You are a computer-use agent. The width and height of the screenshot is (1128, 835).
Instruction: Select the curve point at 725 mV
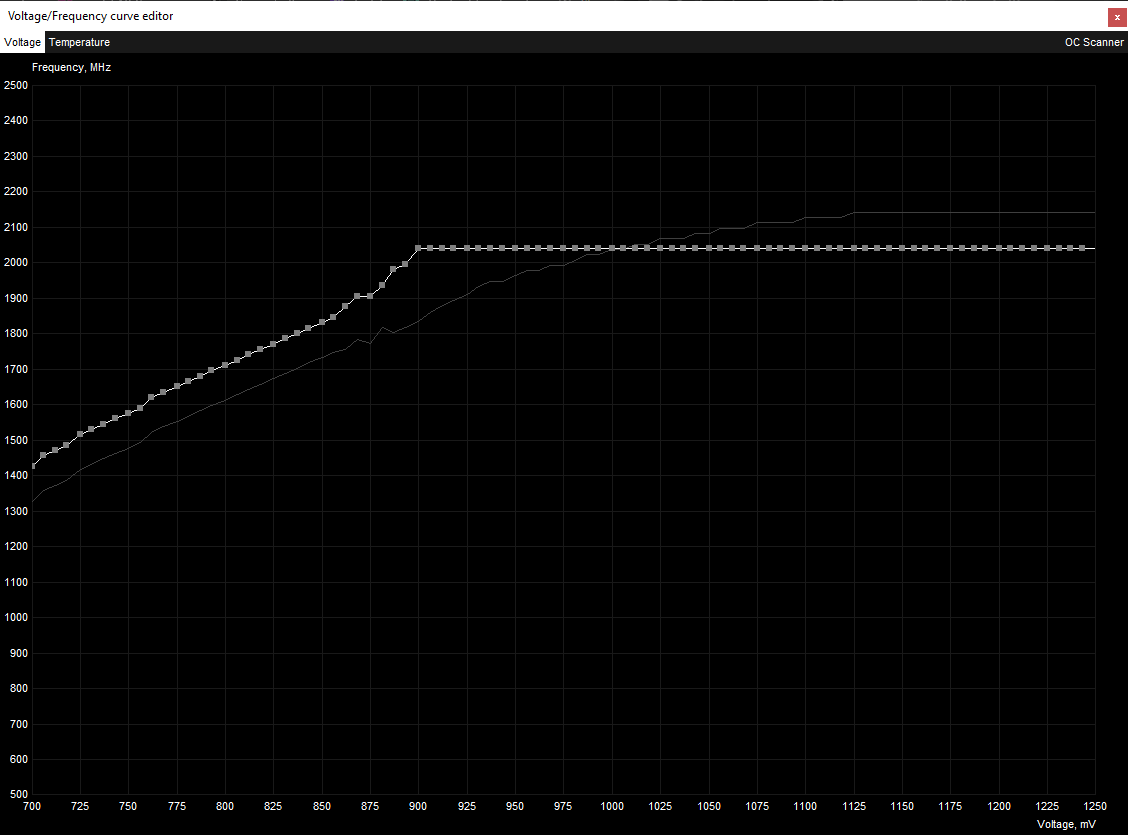[80, 434]
